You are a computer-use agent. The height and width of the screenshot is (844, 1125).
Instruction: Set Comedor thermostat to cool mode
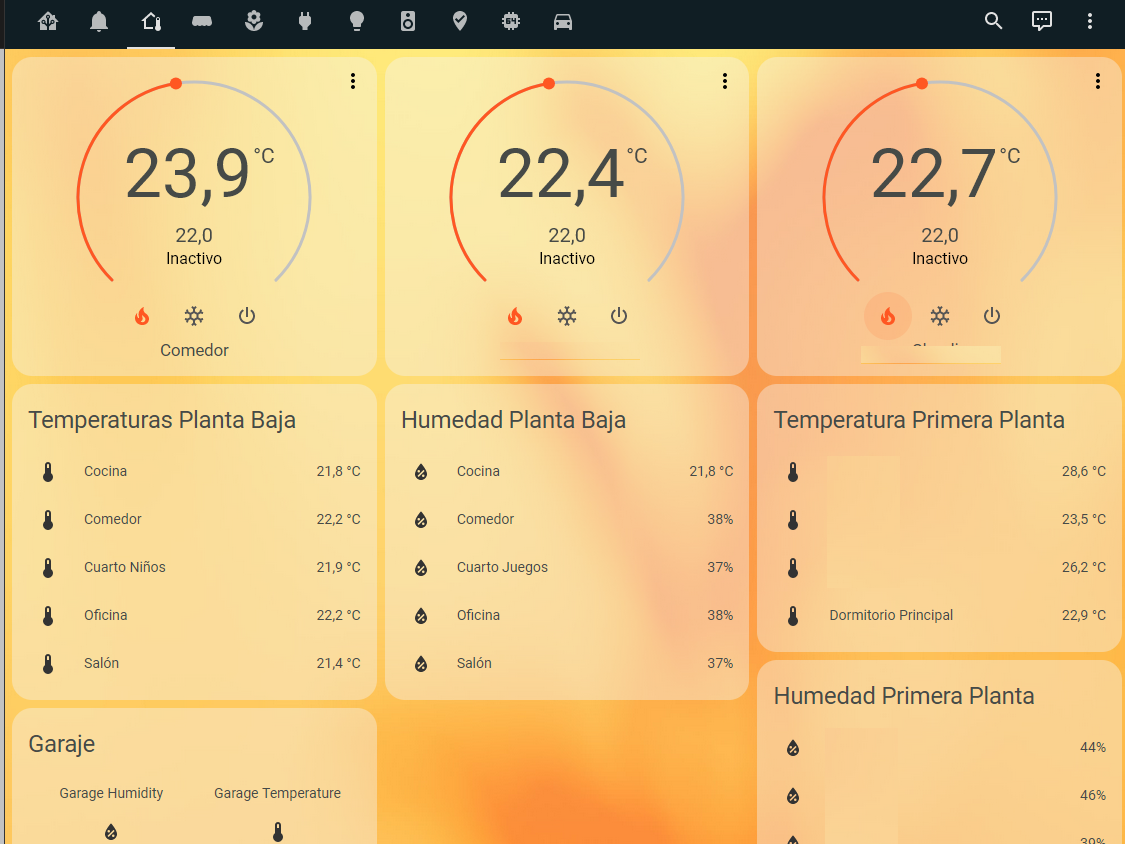tap(194, 316)
